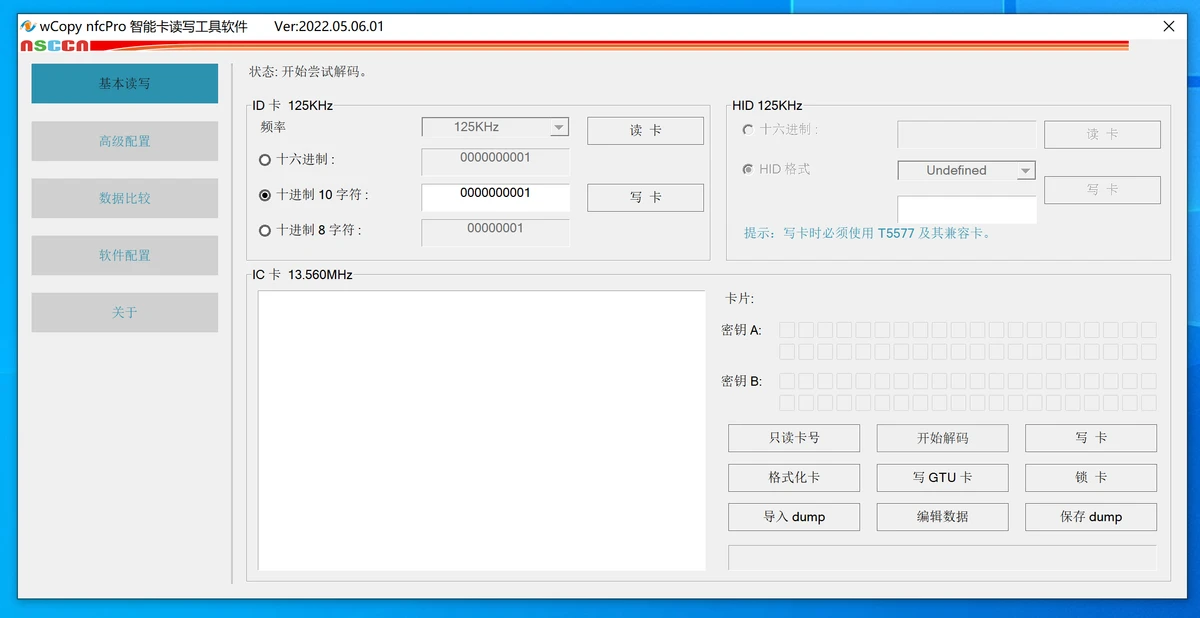Go to 软件配置 settings
The width and height of the screenshot is (1200, 618).
(125, 255)
